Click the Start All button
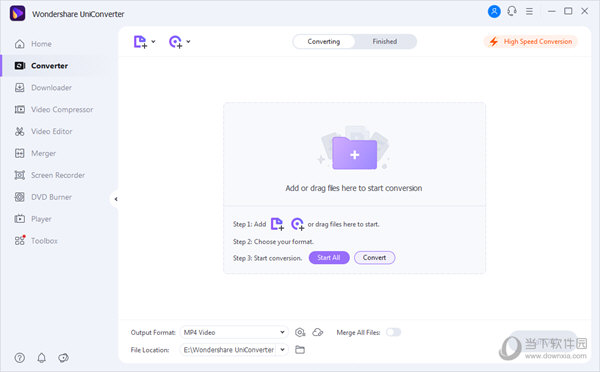 coord(329,258)
